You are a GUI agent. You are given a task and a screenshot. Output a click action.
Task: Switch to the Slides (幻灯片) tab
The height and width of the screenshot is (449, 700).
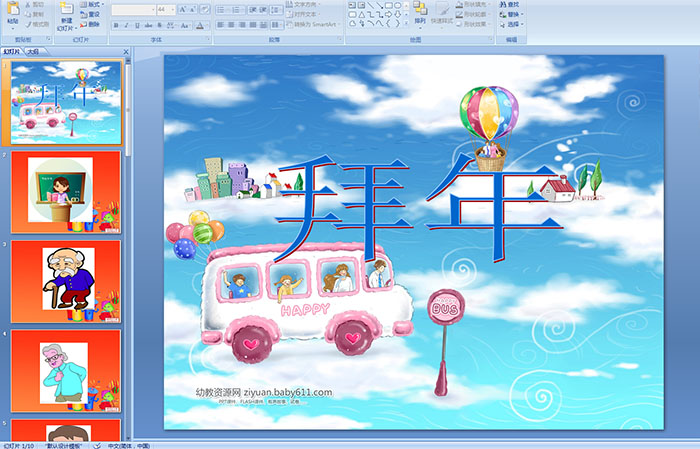click(x=12, y=50)
